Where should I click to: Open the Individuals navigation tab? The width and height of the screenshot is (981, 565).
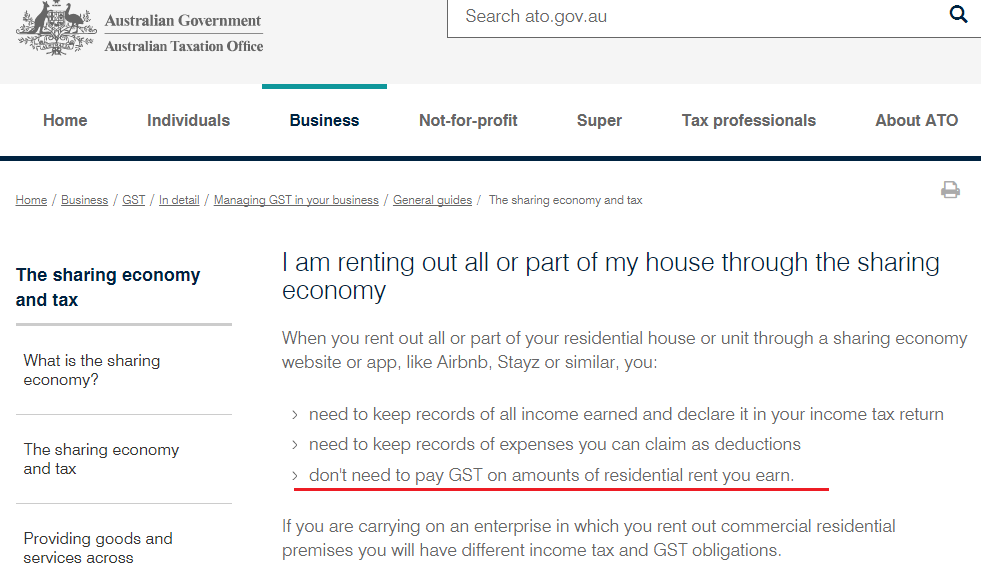click(188, 120)
